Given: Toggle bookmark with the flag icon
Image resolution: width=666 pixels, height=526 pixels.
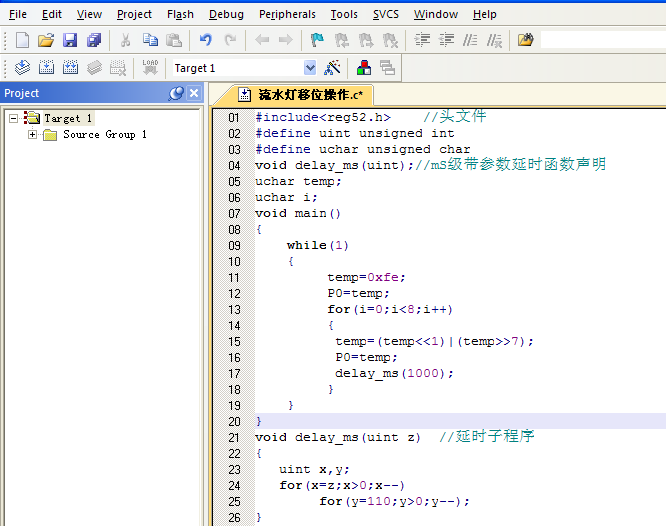Looking at the screenshot, I should coord(317,40).
